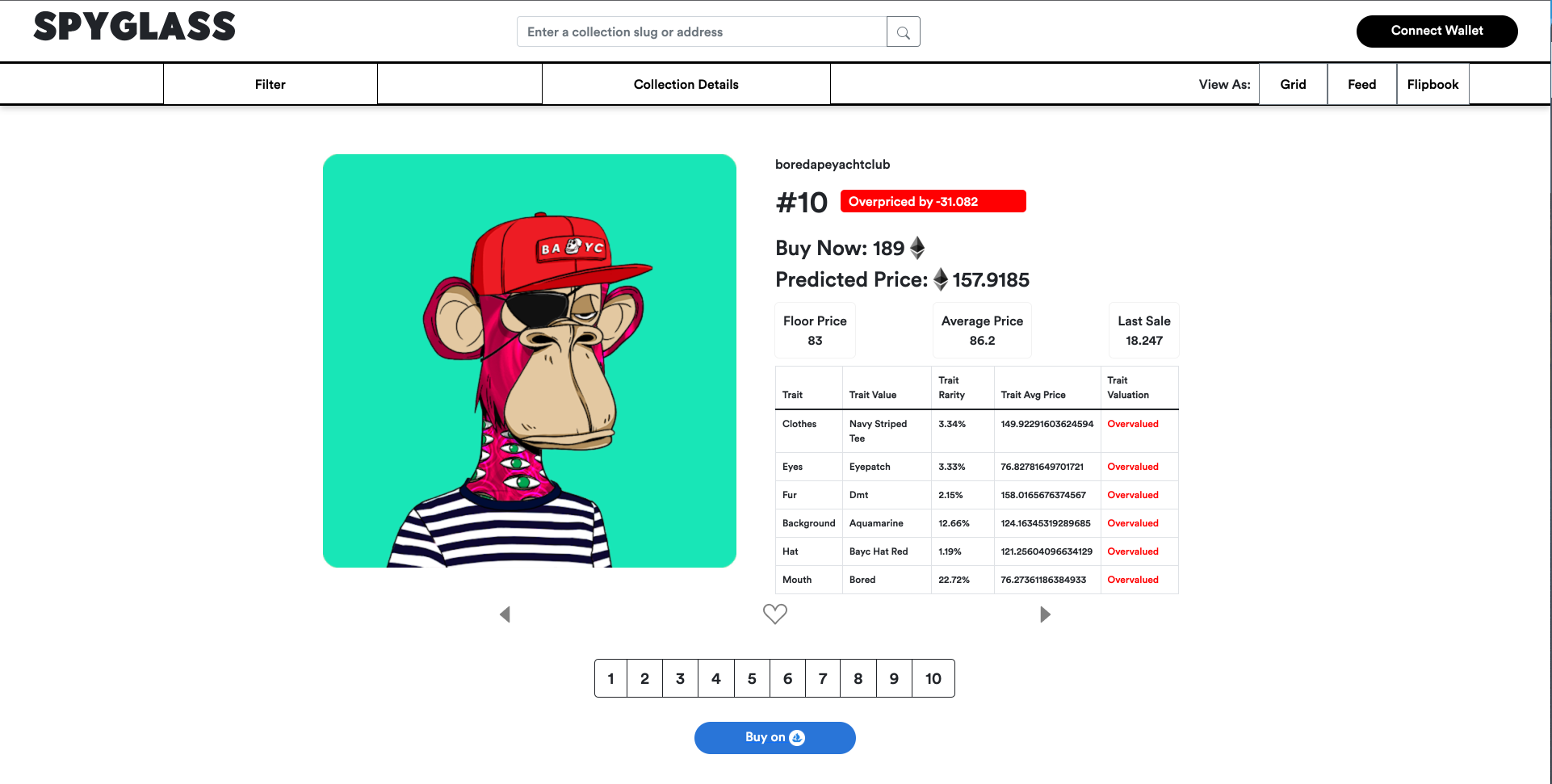Image resolution: width=1552 pixels, height=784 pixels.
Task: Go to page 1
Action: pyautogui.click(x=611, y=678)
